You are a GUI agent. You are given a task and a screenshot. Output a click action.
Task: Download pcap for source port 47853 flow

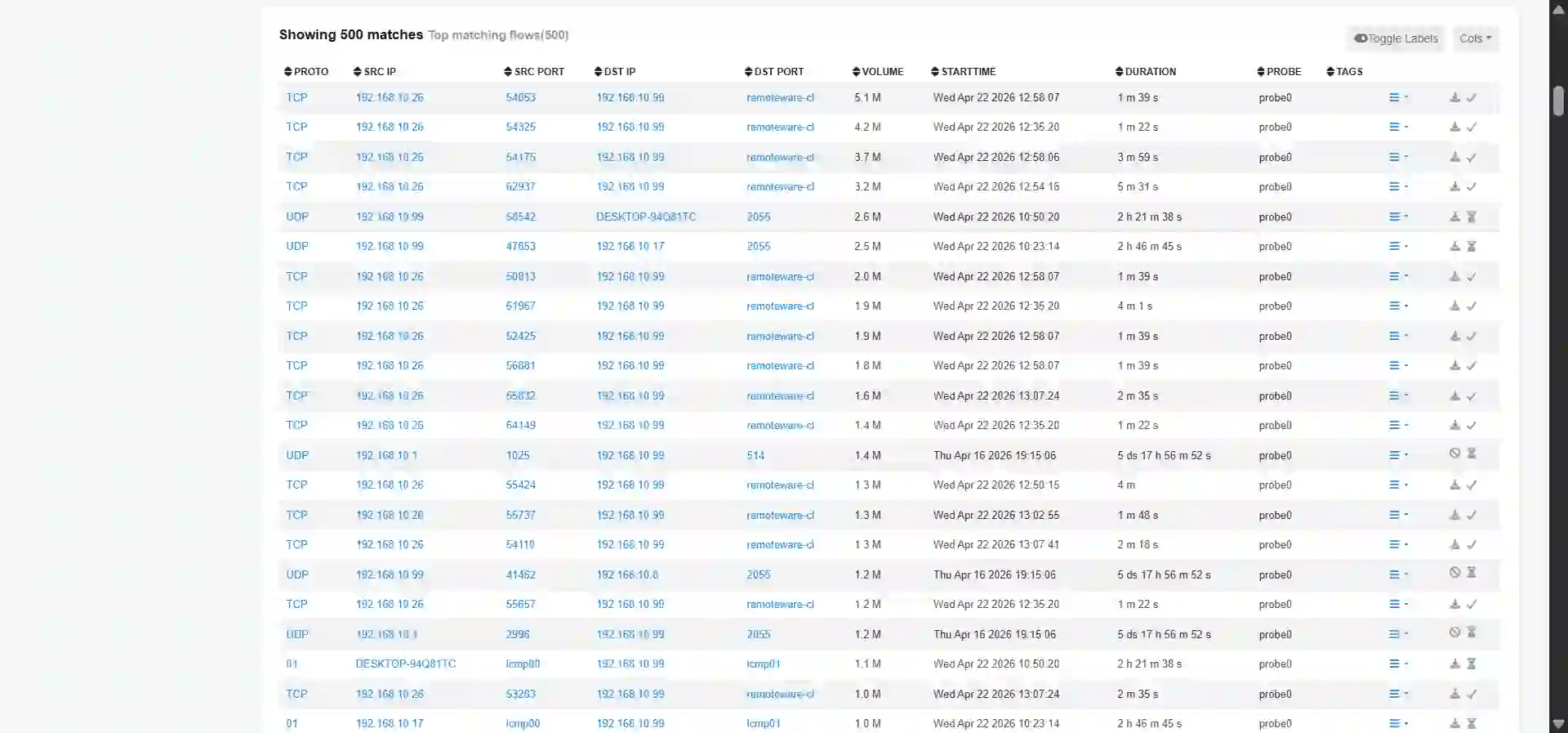click(x=1454, y=247)
